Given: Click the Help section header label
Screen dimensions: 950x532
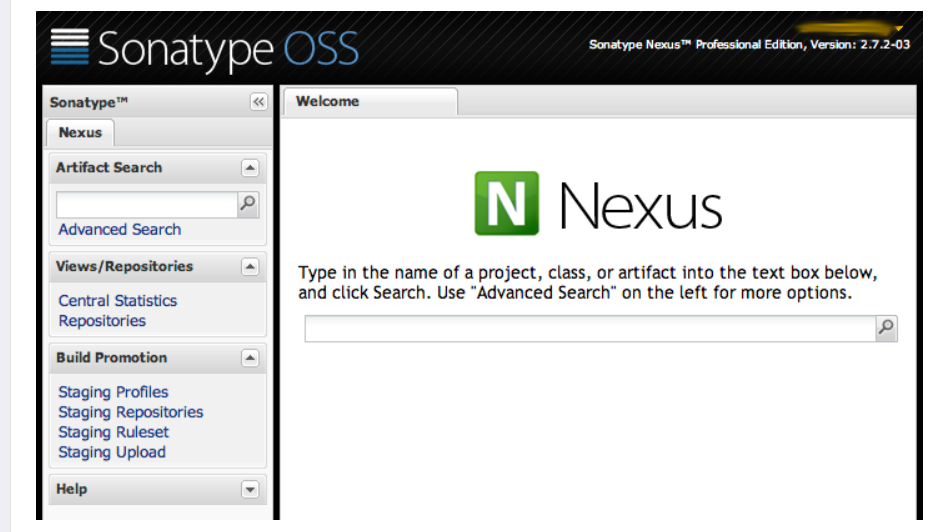Looking at the screenshot, I should [71, 489].
